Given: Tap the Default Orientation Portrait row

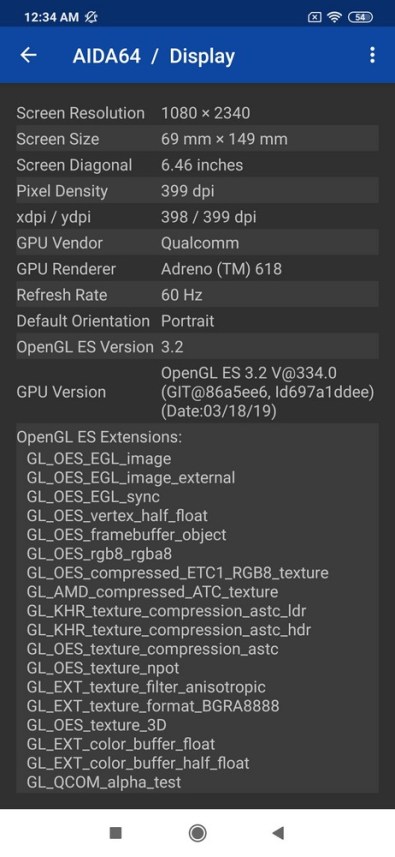Looking at the screenshot, I should (197, 321).
